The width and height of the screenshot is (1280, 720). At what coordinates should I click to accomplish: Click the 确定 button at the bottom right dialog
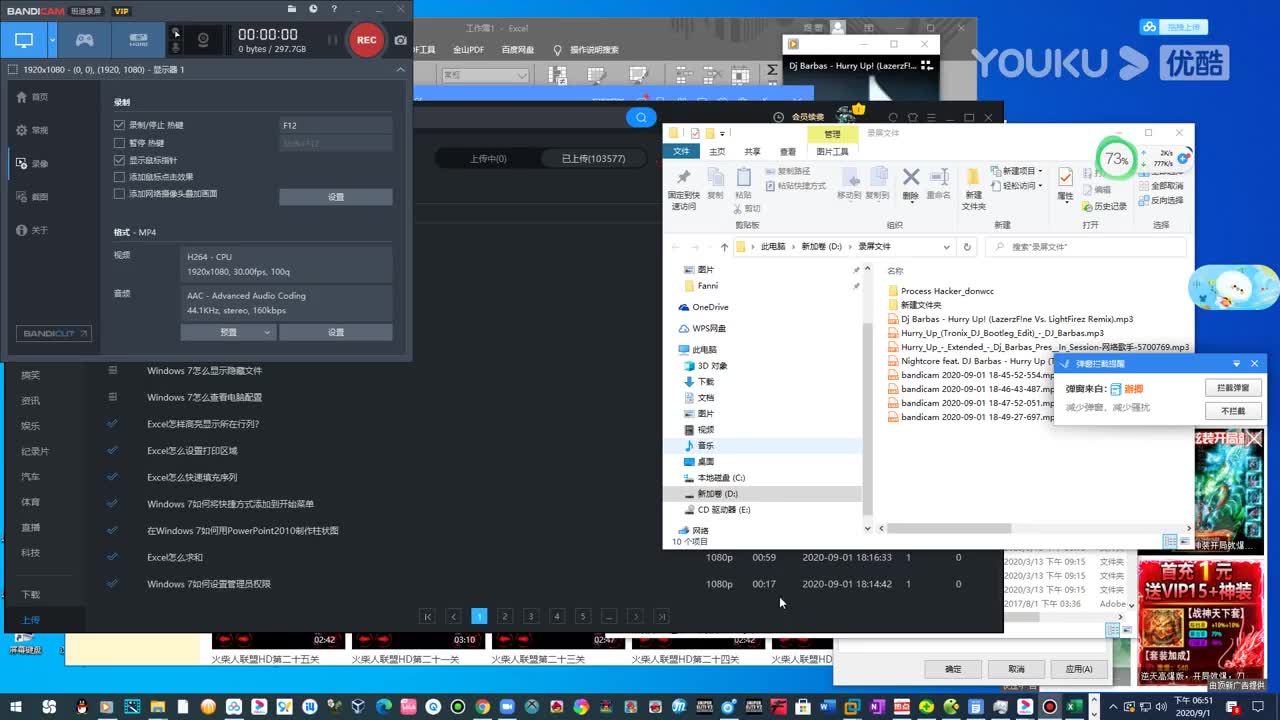coord(951,668)
